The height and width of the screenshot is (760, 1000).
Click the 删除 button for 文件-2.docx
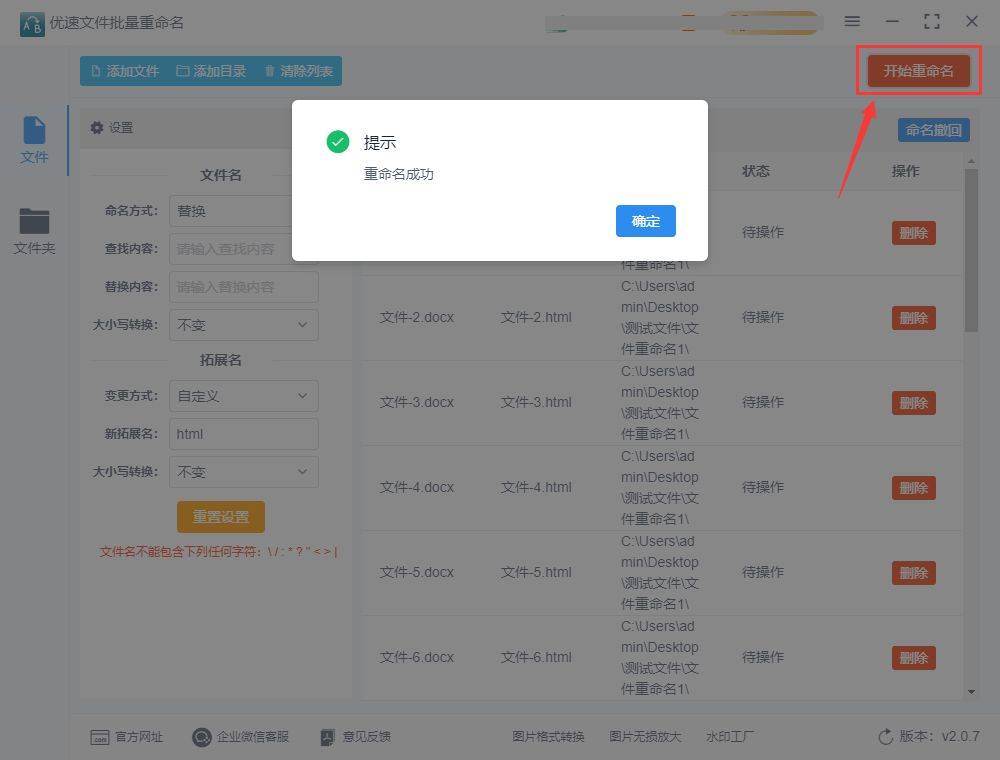(x=913, y=317)
